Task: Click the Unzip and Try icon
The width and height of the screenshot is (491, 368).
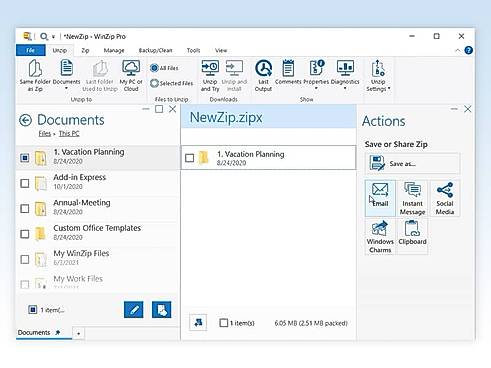Action: click(210, 75)
